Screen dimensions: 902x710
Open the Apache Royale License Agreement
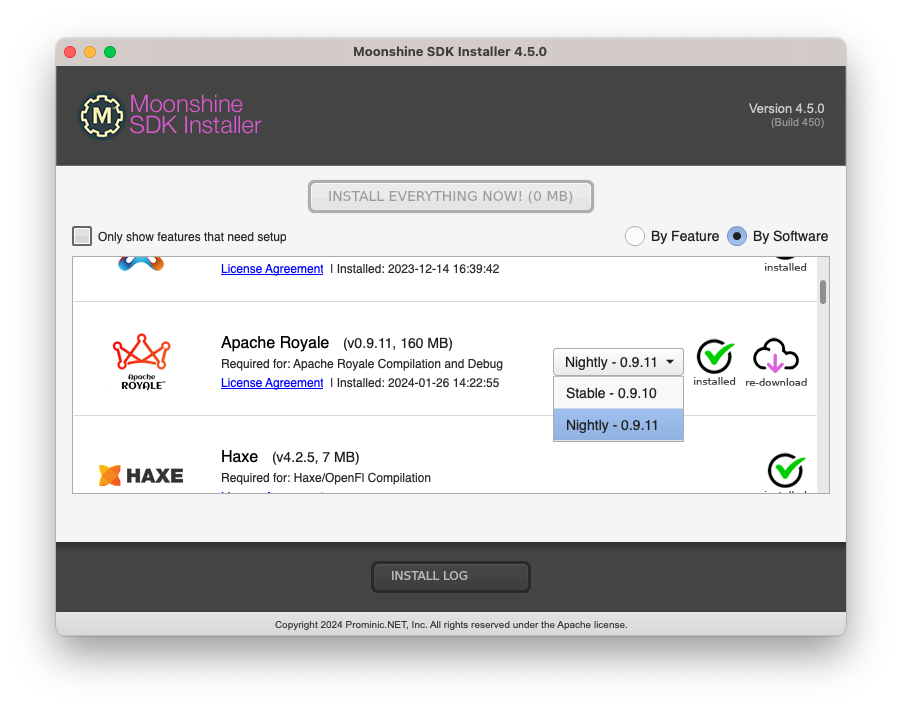pyautogui.click(x=271, y=383)
